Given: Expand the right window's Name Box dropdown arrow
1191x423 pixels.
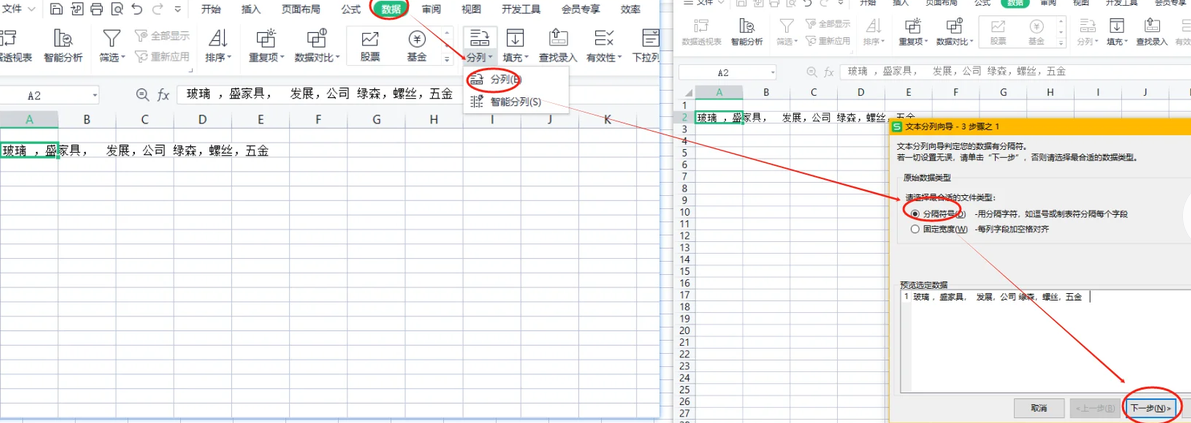Looking at the screenshot, I should 773,73.
